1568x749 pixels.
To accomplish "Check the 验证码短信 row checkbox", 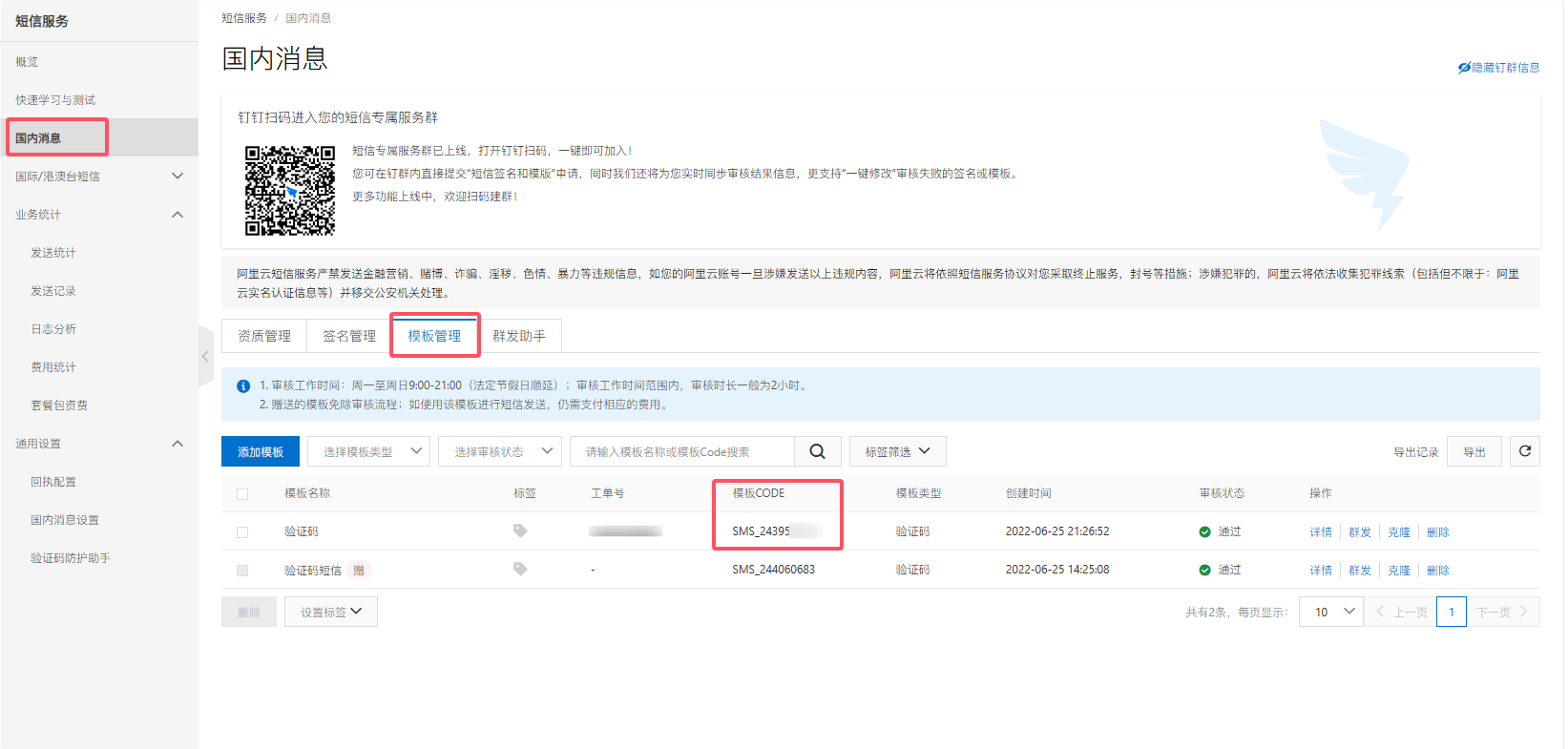I will point(242,570).
